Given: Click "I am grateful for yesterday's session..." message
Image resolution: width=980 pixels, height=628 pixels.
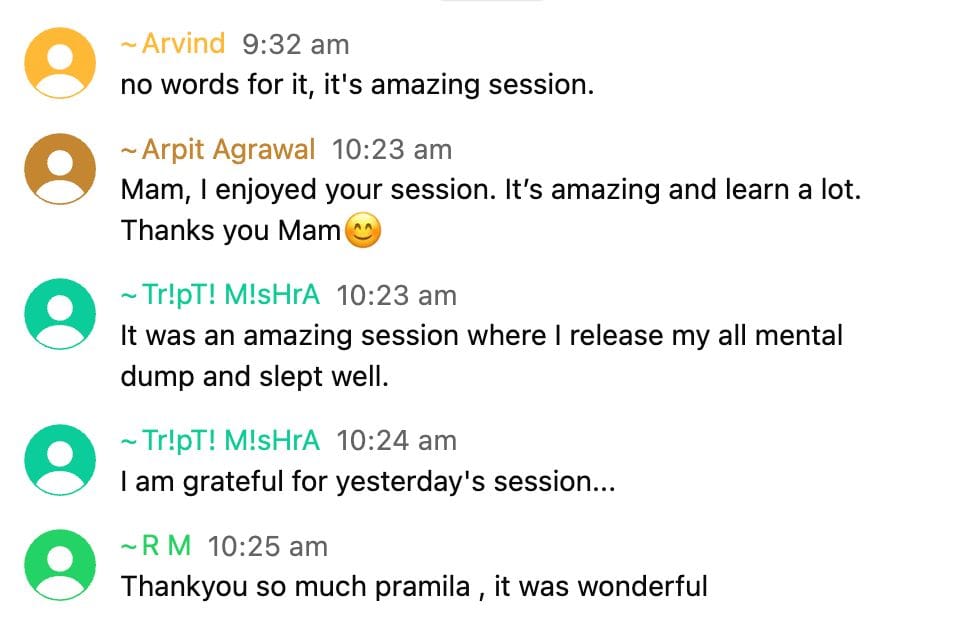Looking at the screenshot, I should [367, 481].
